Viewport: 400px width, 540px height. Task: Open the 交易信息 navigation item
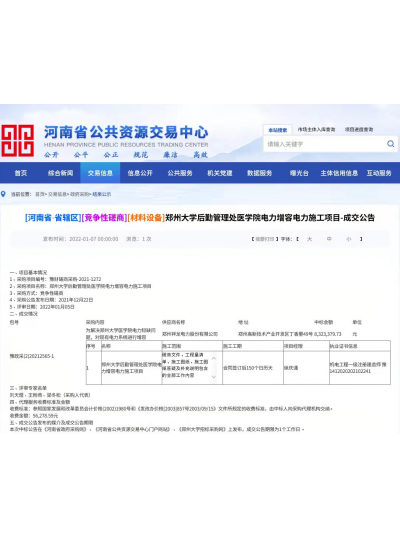pos(100,173)
